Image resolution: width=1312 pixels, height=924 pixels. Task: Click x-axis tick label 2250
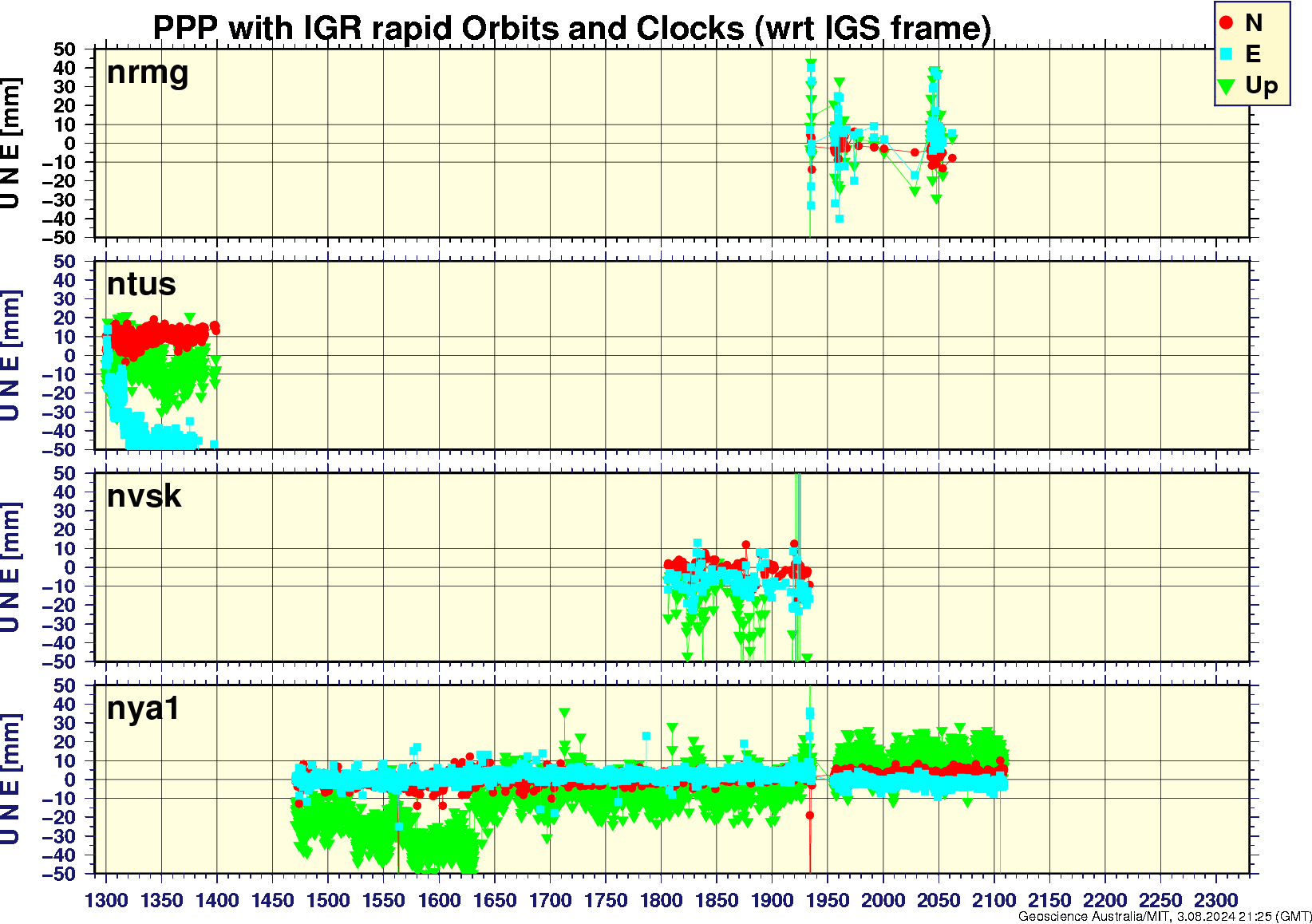pos(1160,900)
